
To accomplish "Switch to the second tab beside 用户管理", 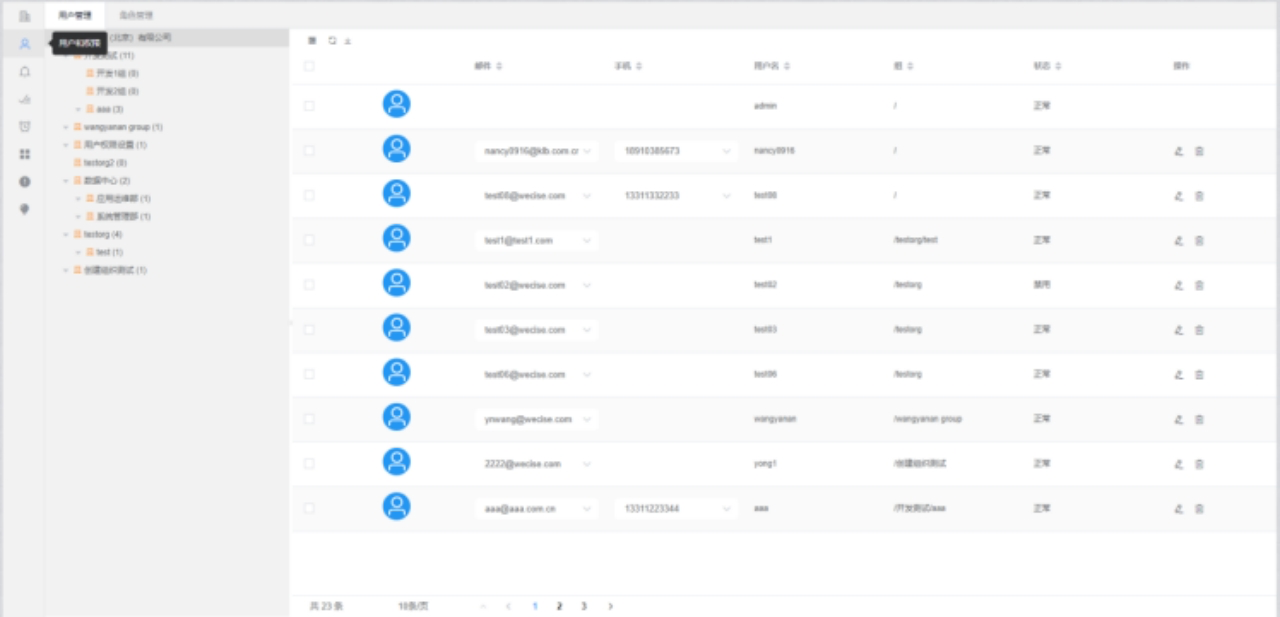I will coord(135,15).
